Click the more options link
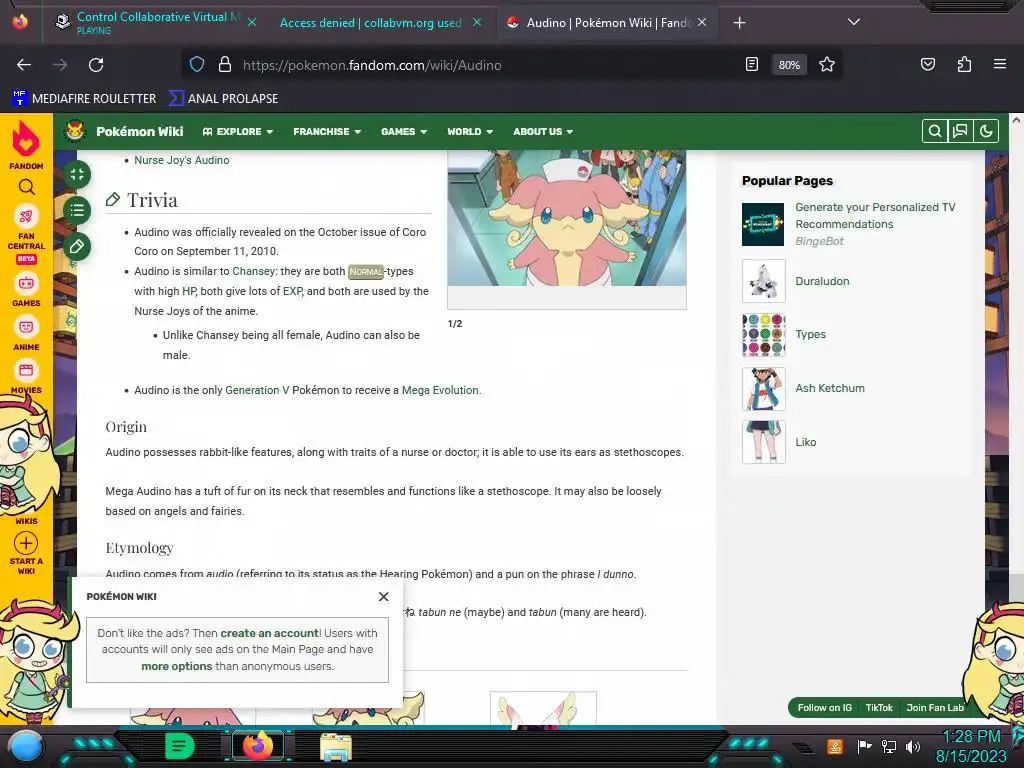1024x768 pixels. tap(177, 666)
